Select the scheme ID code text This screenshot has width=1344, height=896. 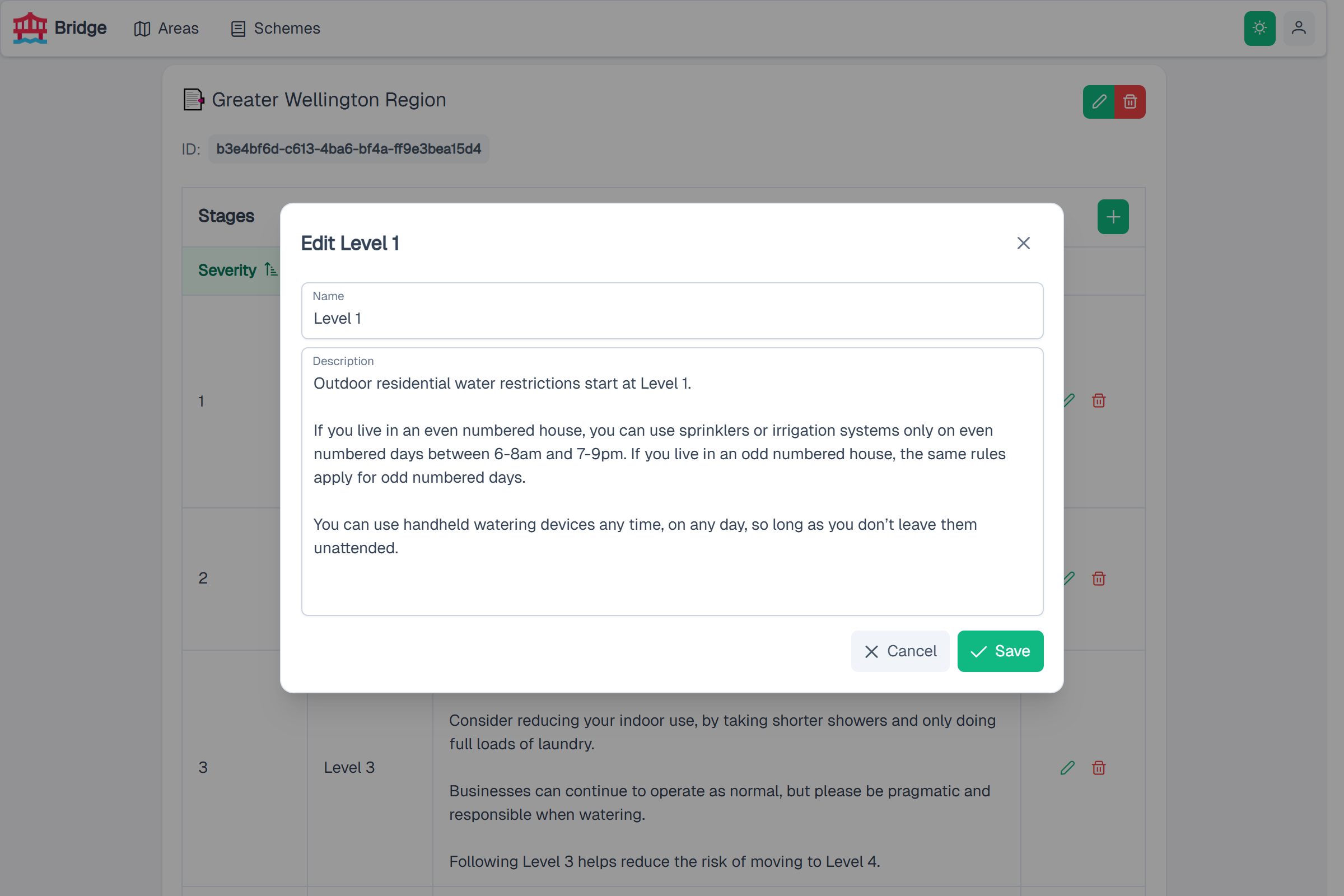click(348, 149)
